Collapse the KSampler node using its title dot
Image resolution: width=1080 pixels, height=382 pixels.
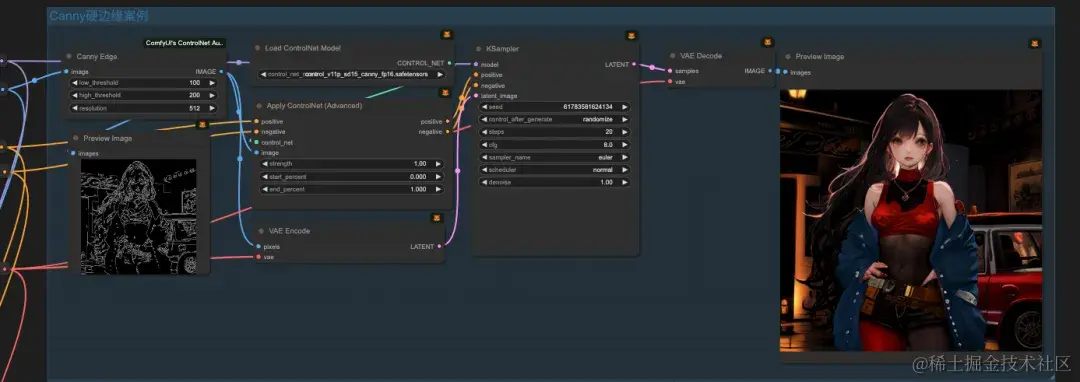point(479,49)
